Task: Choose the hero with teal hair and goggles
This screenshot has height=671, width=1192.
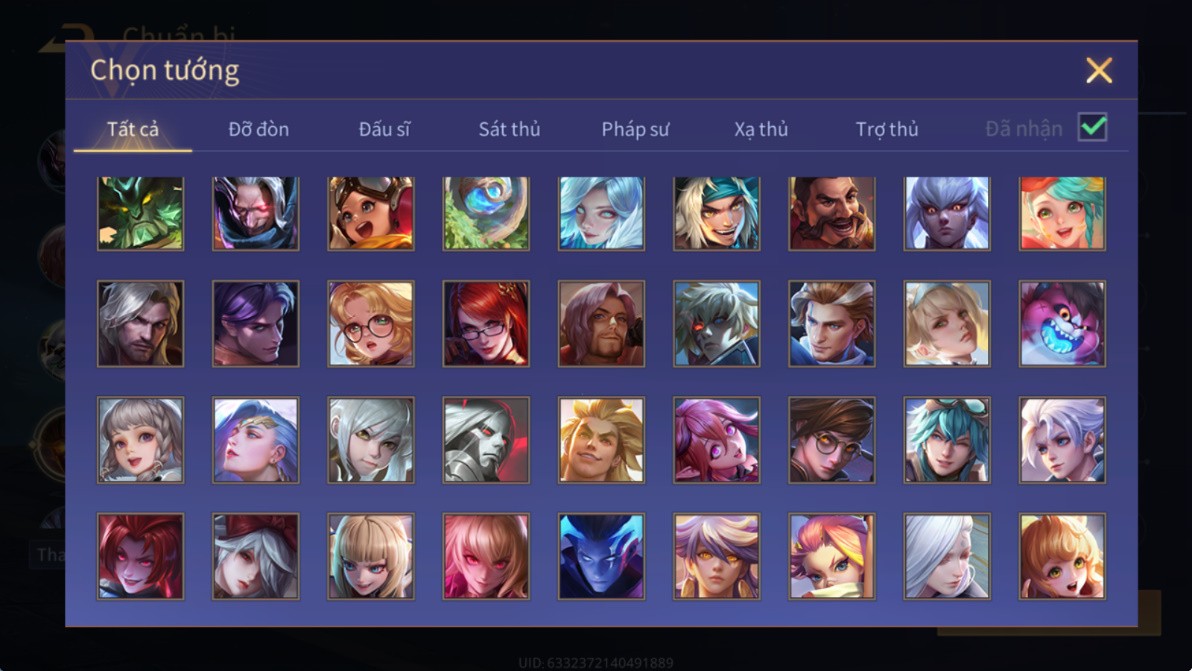Action: coord(946,440)
